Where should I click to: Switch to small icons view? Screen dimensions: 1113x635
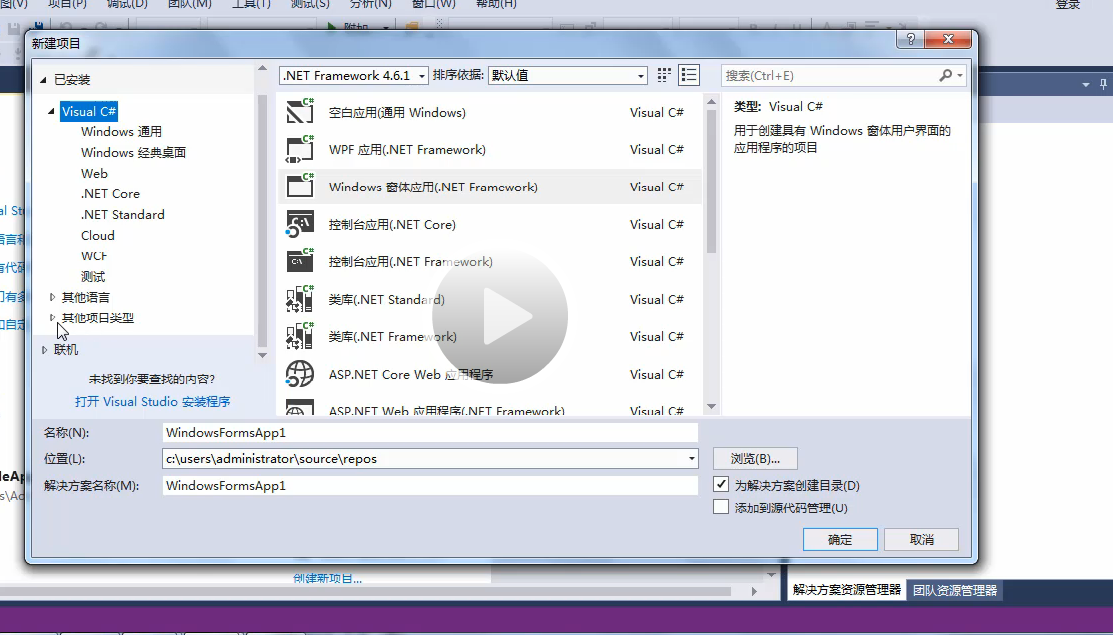[664, 75]
